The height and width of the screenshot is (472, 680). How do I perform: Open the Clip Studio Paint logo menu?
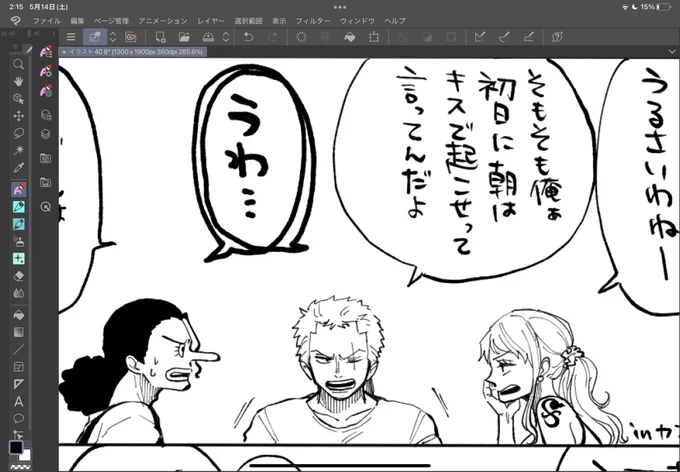click(x=15, y=20)
